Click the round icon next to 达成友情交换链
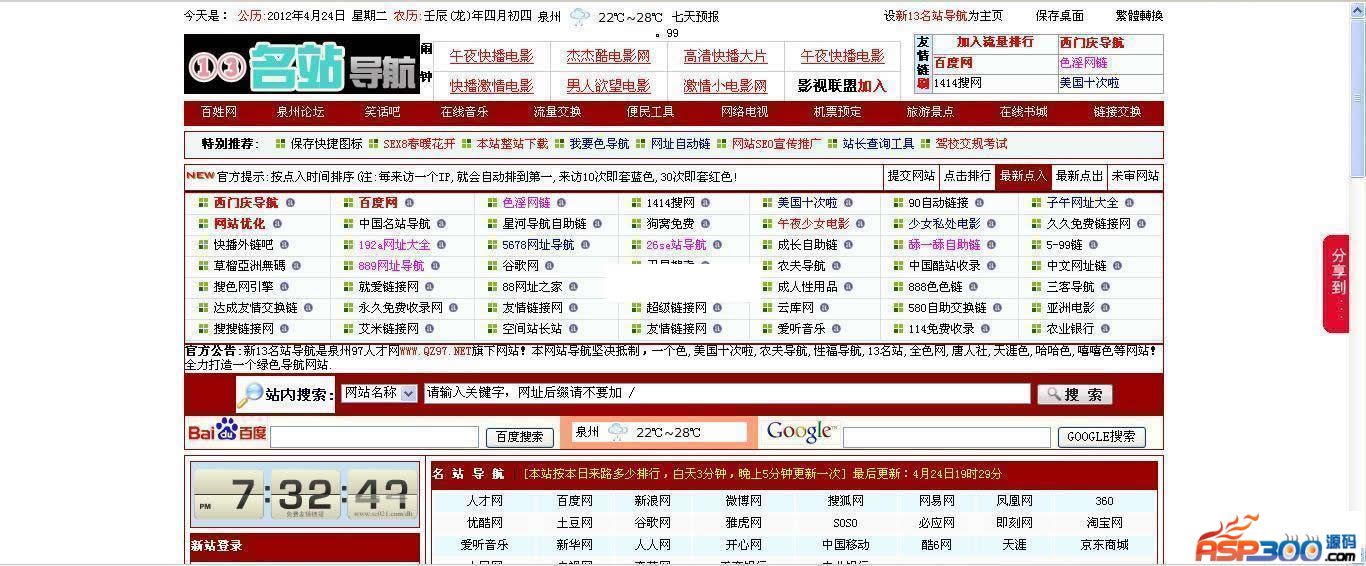The height and width of the screenshot is (566, 1366). (x=308, y=308)
